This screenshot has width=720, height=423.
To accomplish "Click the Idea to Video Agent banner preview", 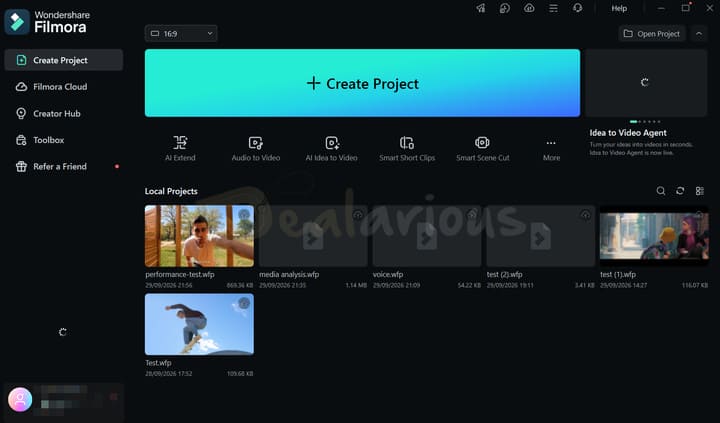I will tap(646, 83).
